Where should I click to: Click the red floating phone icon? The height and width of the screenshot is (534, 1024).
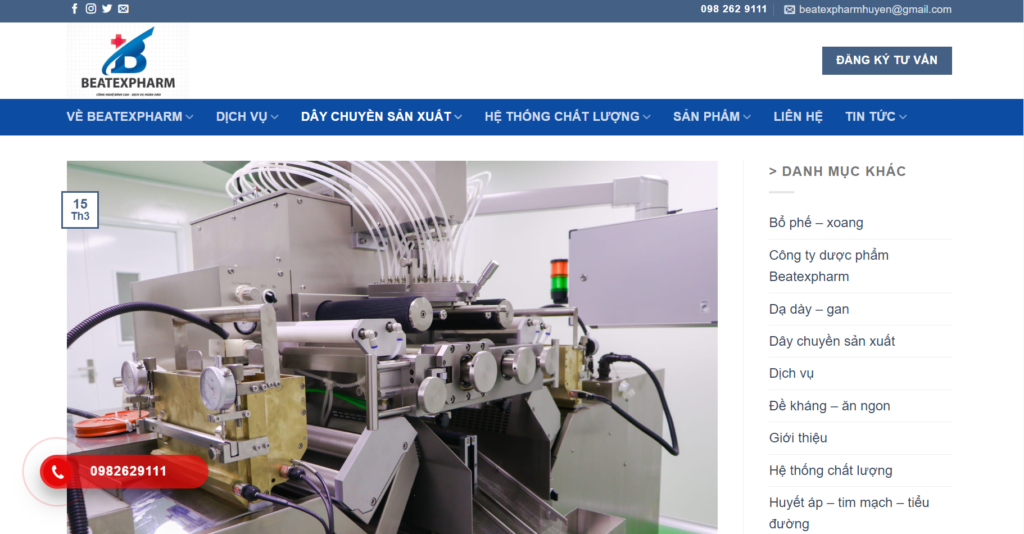pos(58,471)
